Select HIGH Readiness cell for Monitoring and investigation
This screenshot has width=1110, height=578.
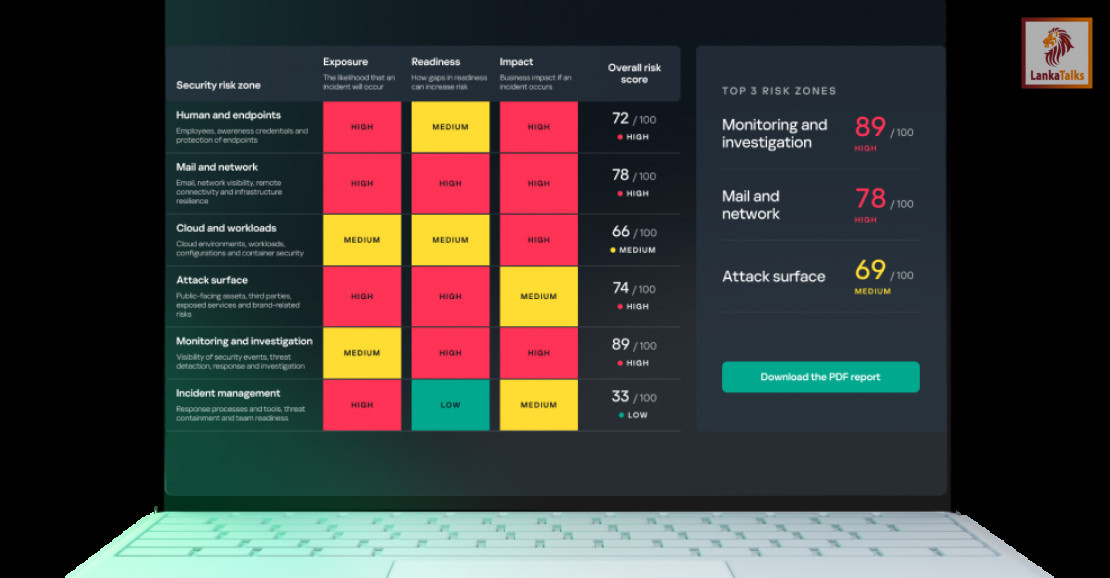450,353
